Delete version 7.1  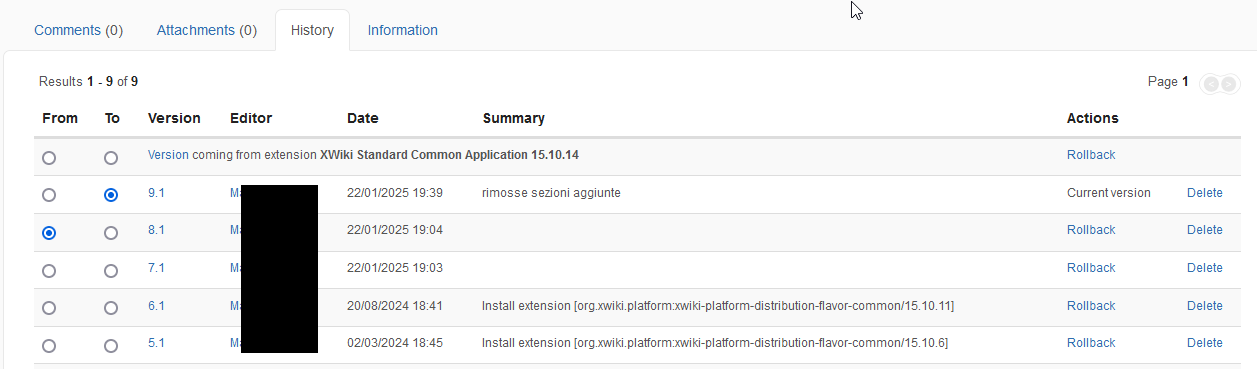pyautogui.click(x=1205, y=268)
